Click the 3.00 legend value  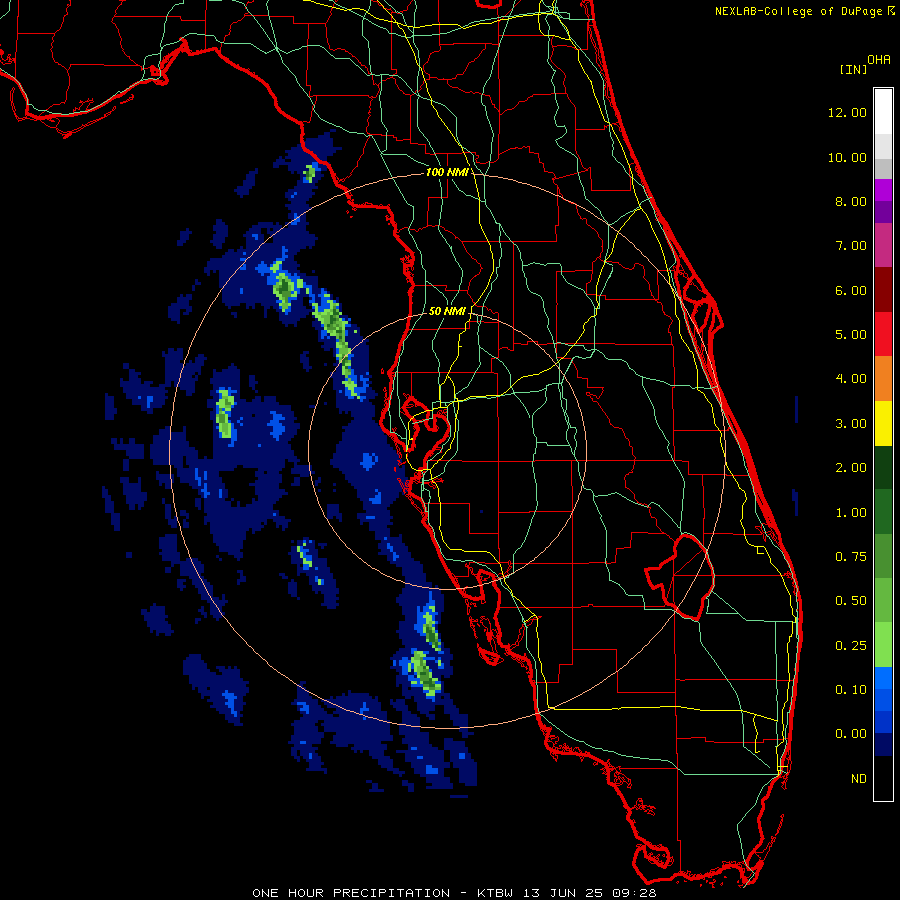coord(851,424)
